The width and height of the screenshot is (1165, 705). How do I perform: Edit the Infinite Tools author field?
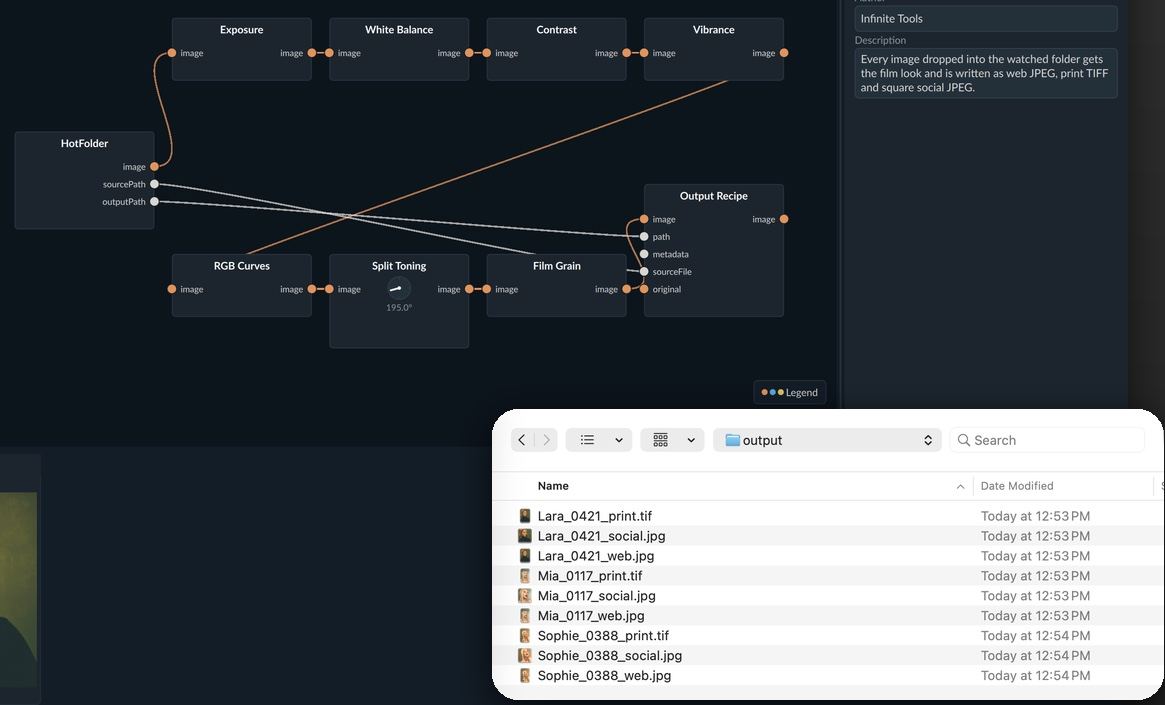986,19
